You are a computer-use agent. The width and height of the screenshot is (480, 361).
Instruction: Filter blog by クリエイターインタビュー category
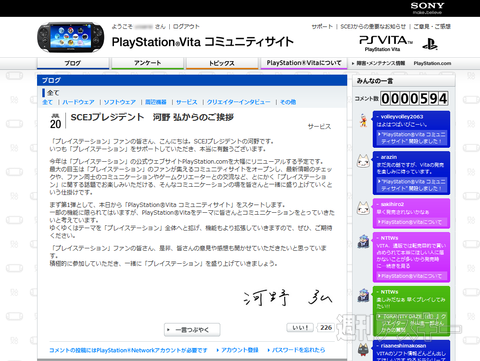click(x=238, y=102)
